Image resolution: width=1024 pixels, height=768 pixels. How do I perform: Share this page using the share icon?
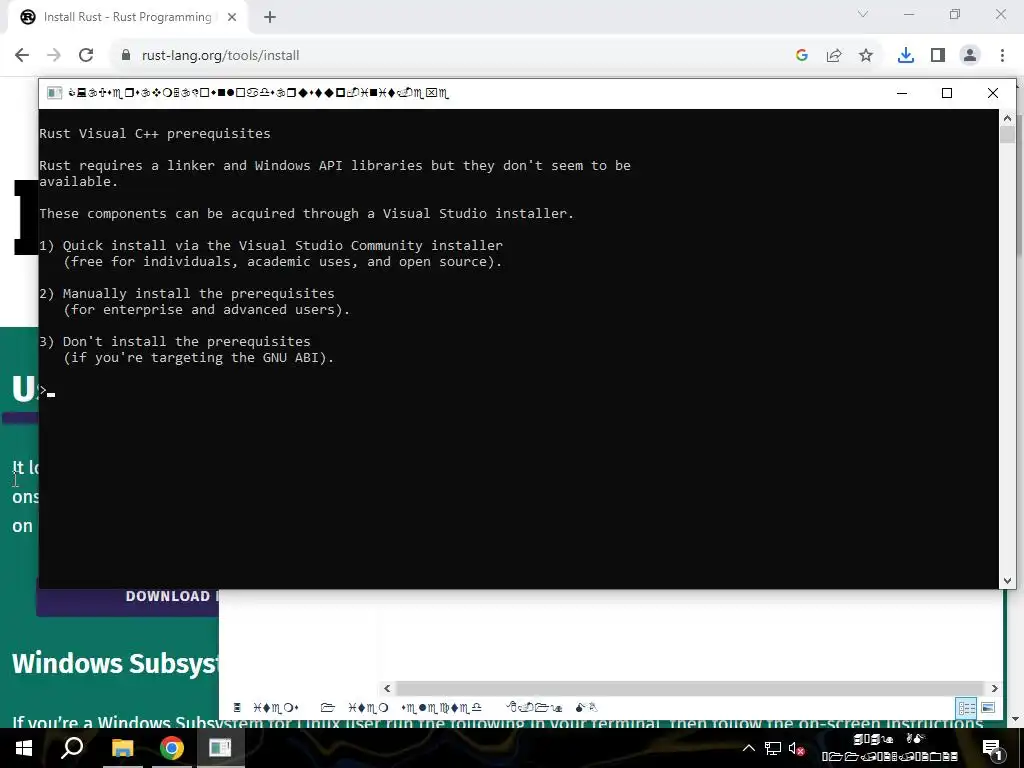click(x=834, y=56)
